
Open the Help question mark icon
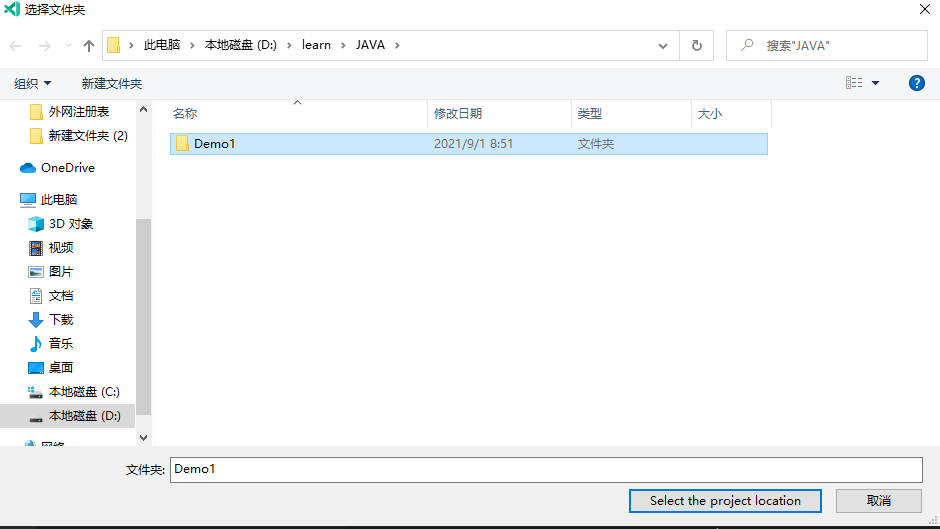tap(916, 83)
